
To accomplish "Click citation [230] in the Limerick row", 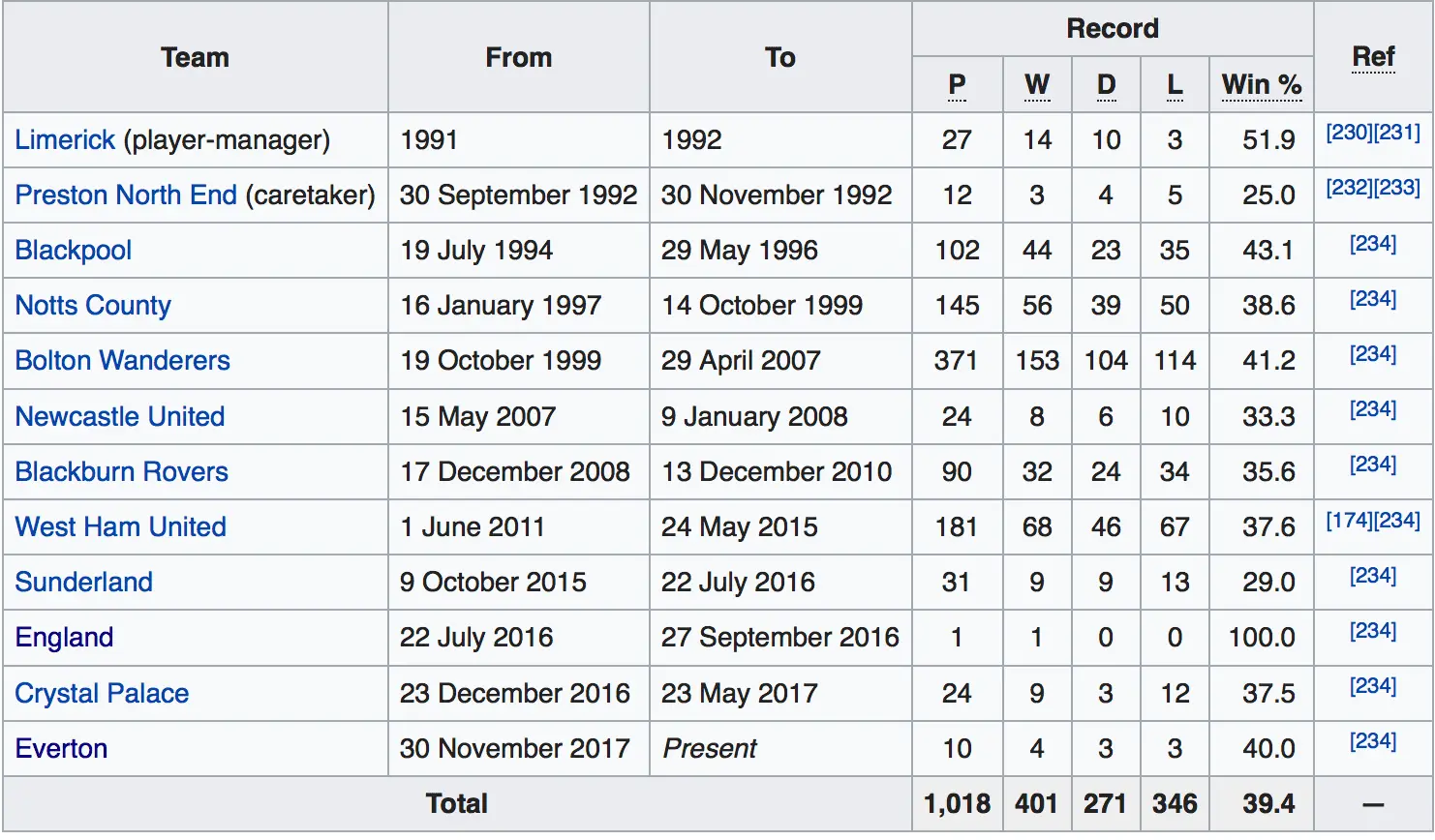I will pyautogui.click(x=1350, y=134).
